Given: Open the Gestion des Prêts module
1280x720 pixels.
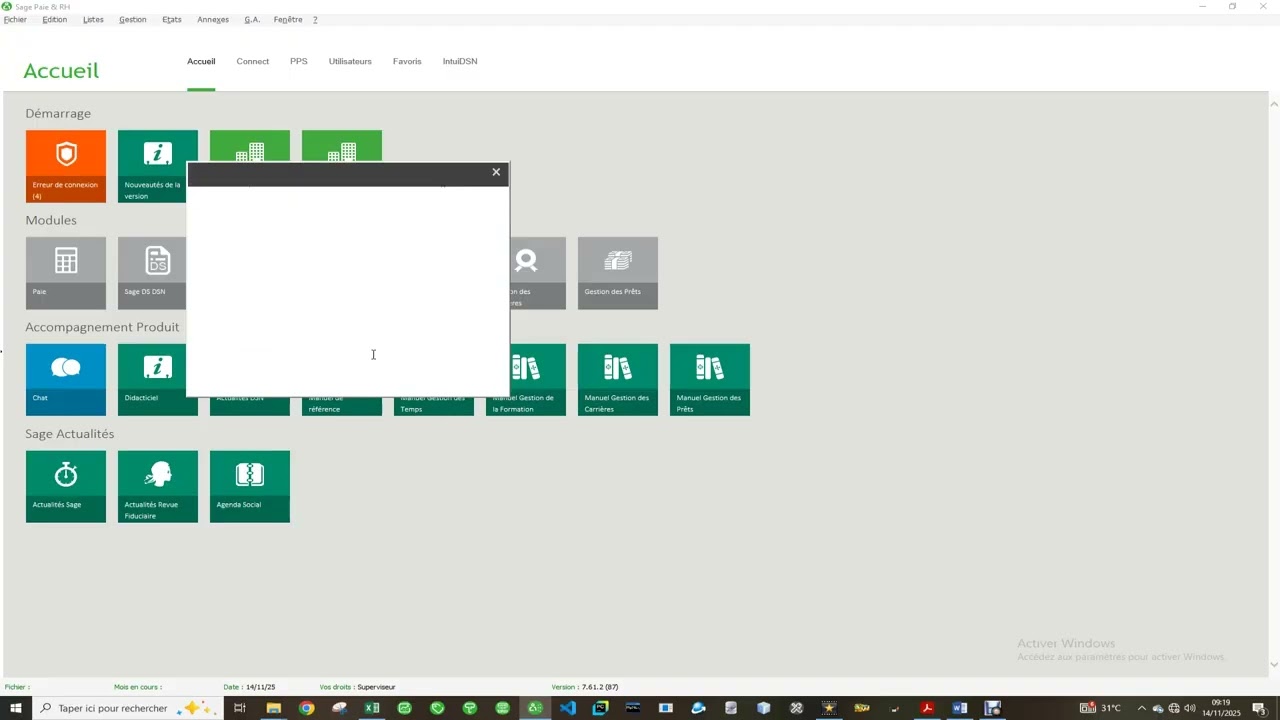Looking at the screenshot, I should coord(618,273).
